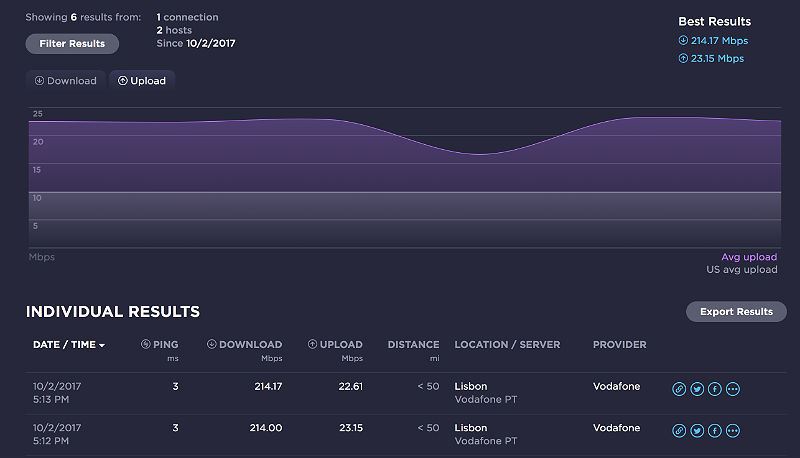
Task: Toggle US avg upload legend label
Action: click(x=741, y=270)
